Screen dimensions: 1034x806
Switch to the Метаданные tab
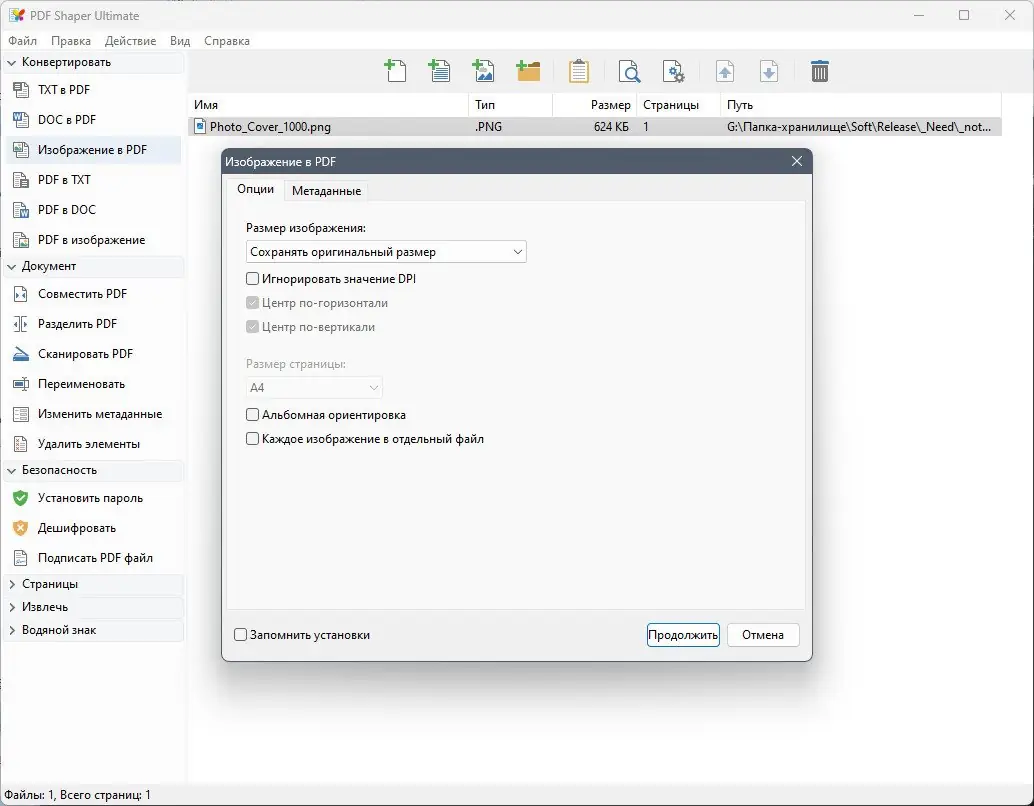[326, 191]
